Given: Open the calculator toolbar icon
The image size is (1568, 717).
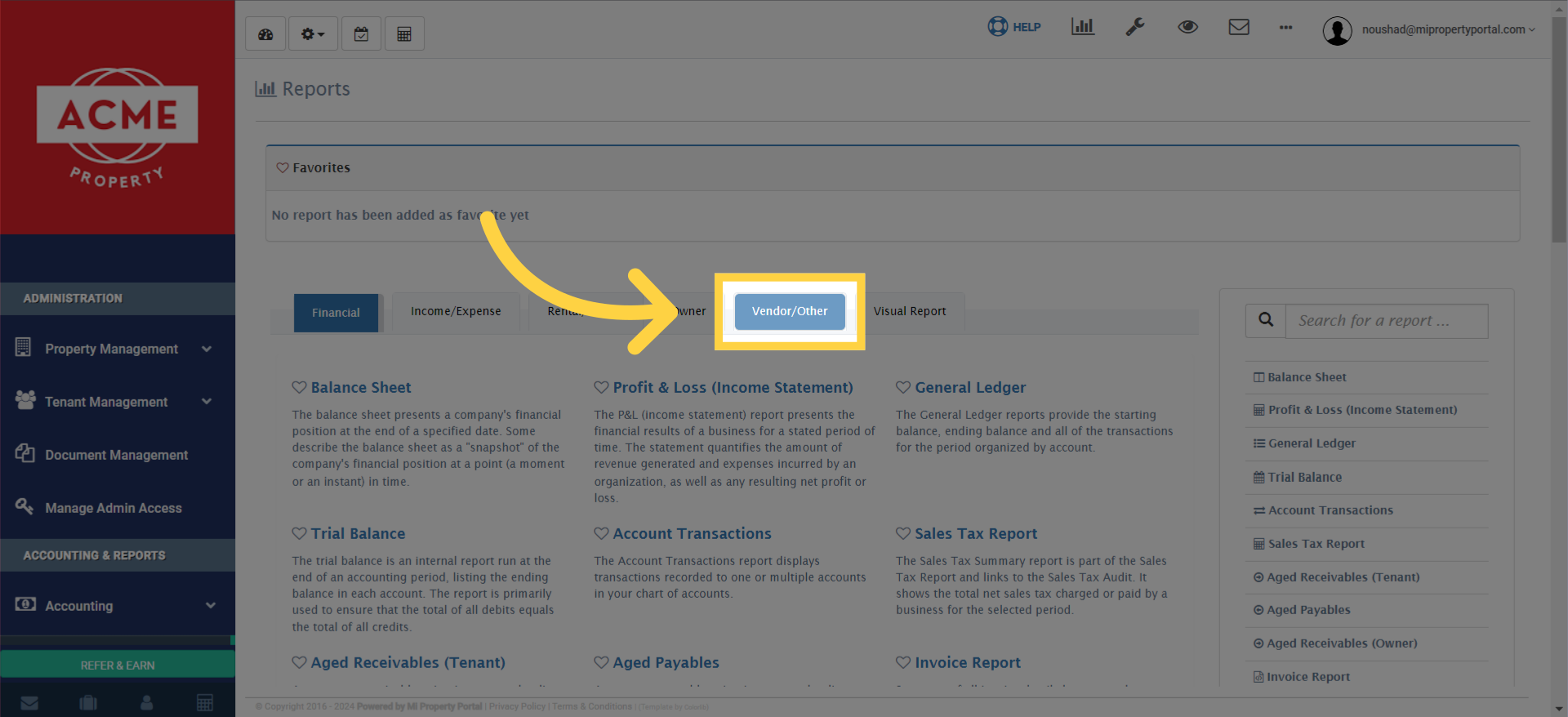Looking at the screenshot, I should [x=404, y=34].
